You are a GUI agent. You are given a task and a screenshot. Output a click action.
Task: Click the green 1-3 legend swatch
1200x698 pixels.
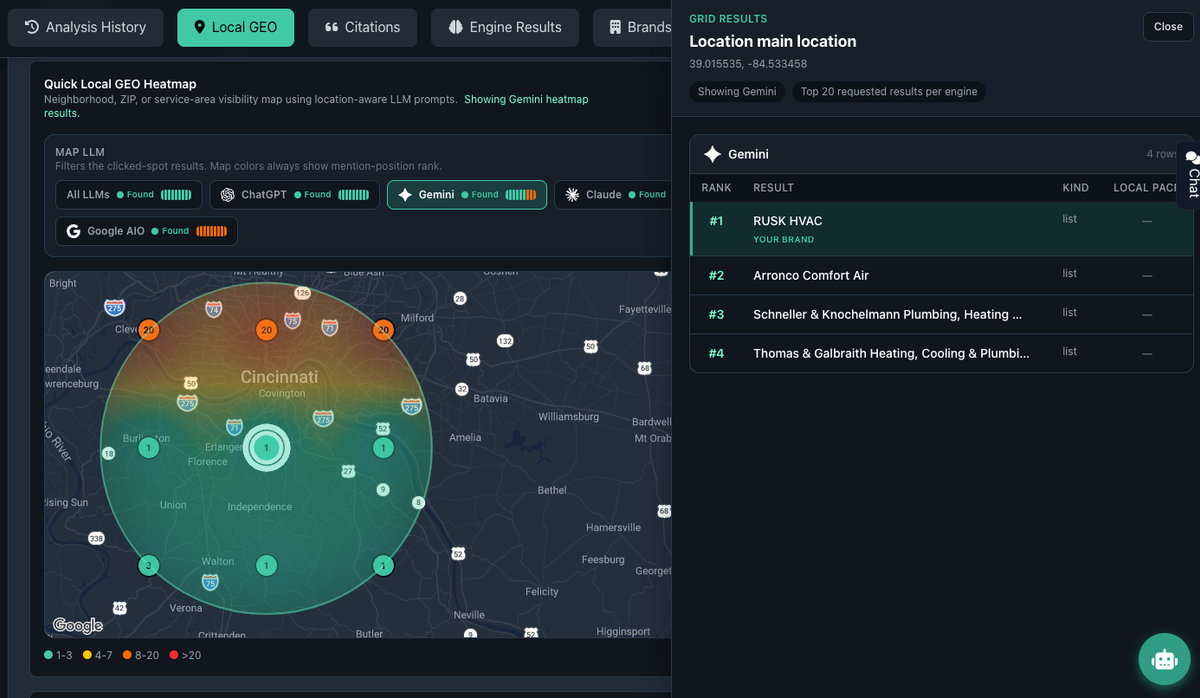click(49, 655)
